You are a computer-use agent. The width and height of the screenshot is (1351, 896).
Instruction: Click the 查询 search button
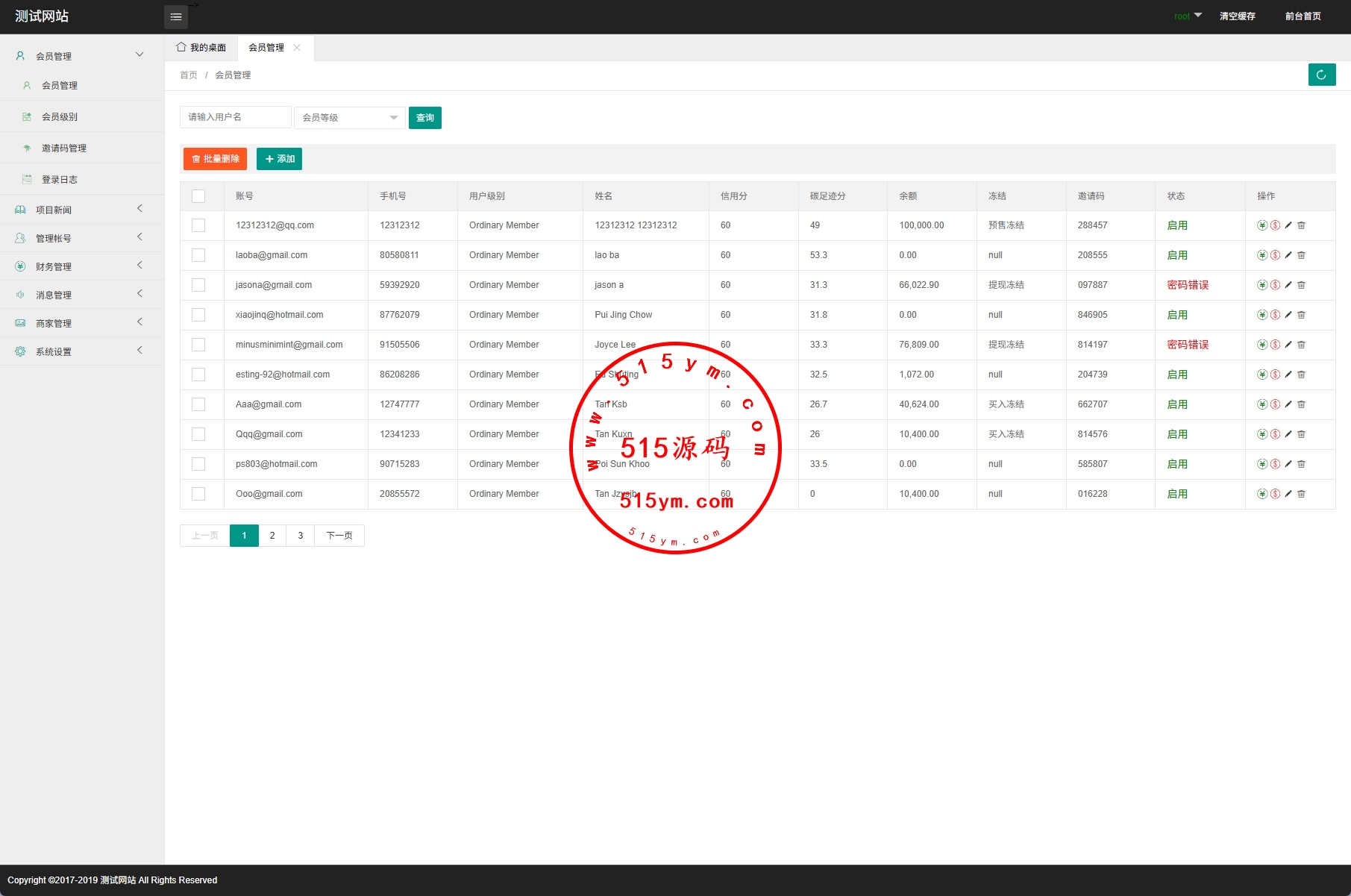[x=424, y=118]
